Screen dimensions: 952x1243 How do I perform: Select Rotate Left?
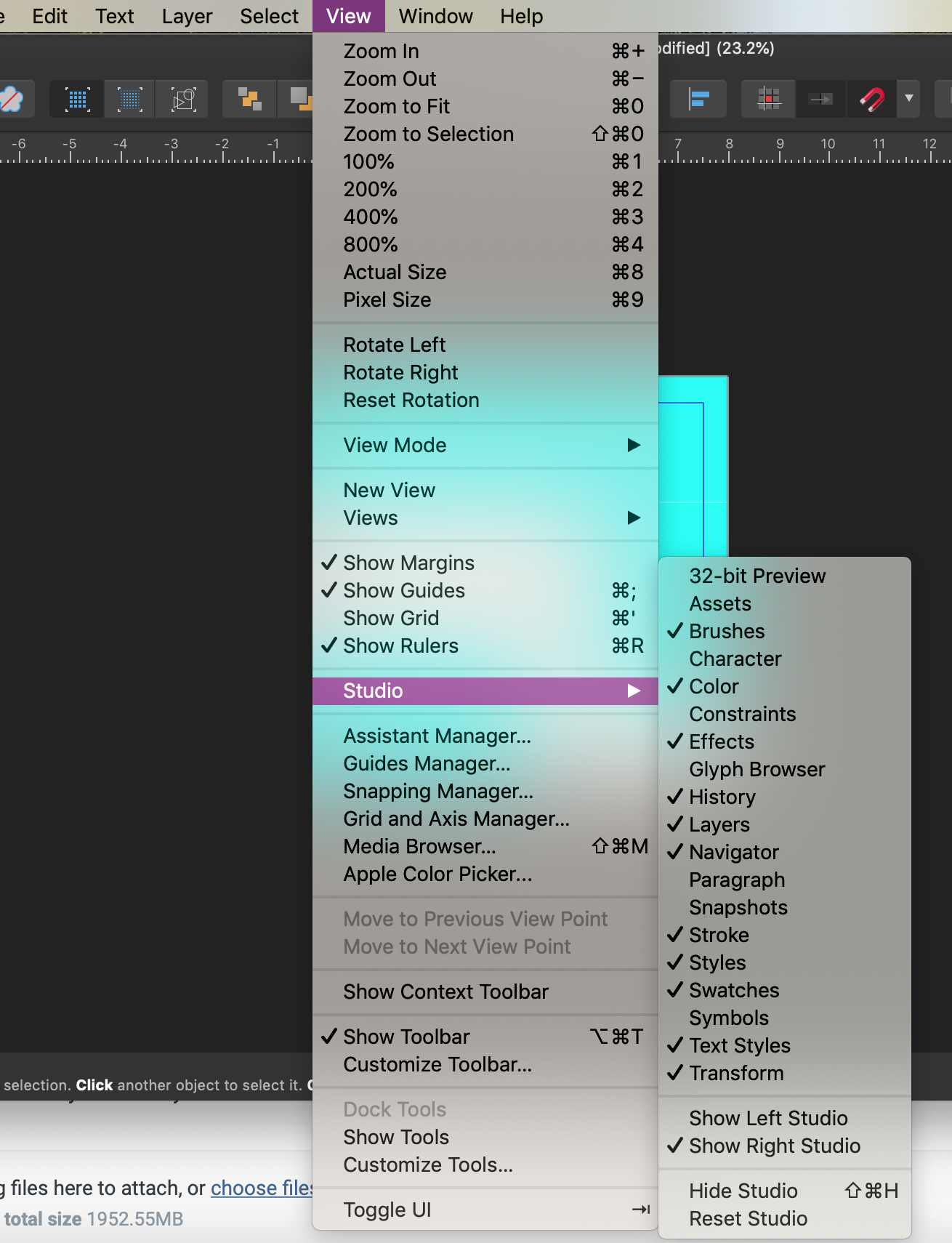coord(485,345)
